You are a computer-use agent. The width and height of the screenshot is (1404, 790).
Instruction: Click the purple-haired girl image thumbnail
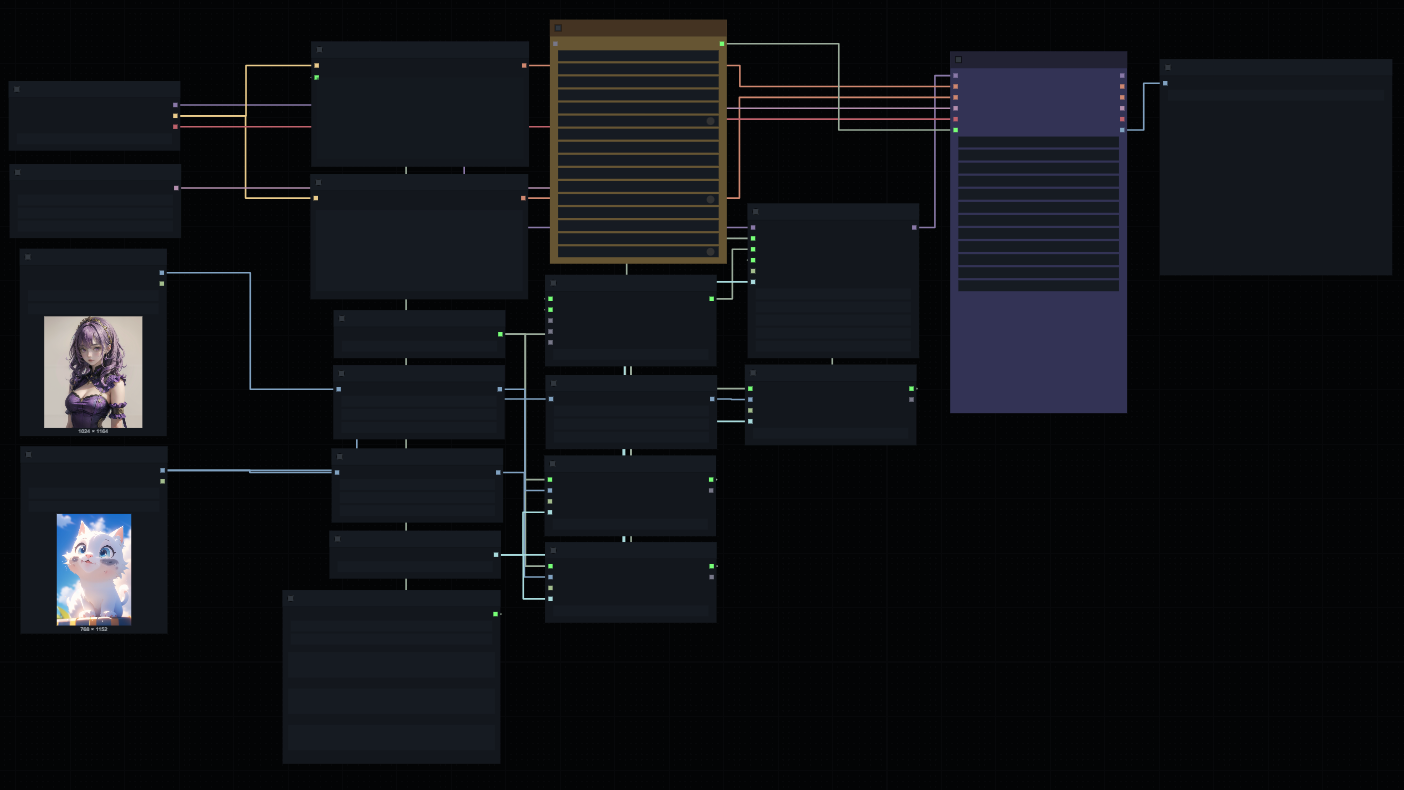93,372
